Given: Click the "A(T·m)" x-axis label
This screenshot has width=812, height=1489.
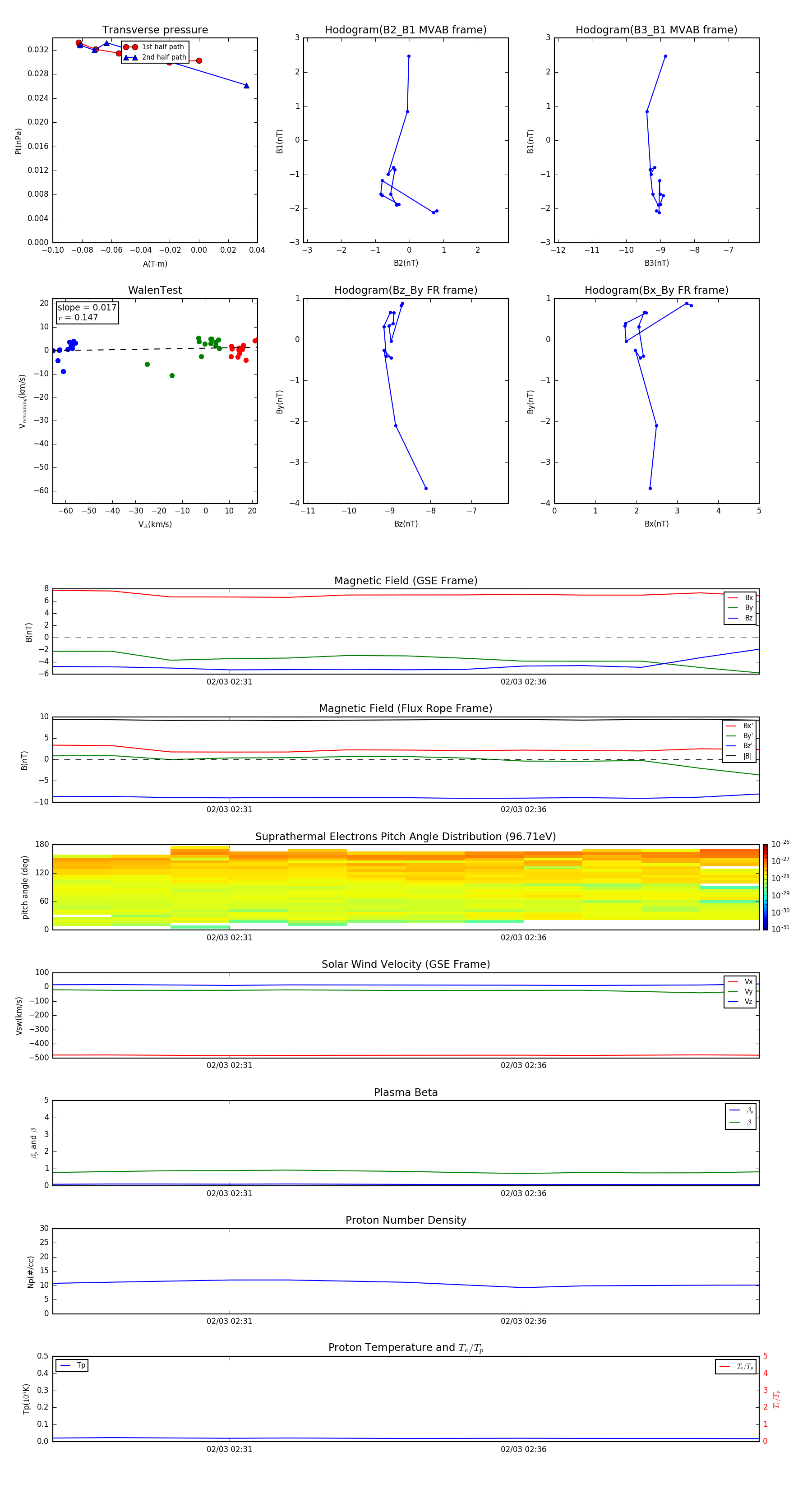Looking at the screenshot, I should click(155, 264).
